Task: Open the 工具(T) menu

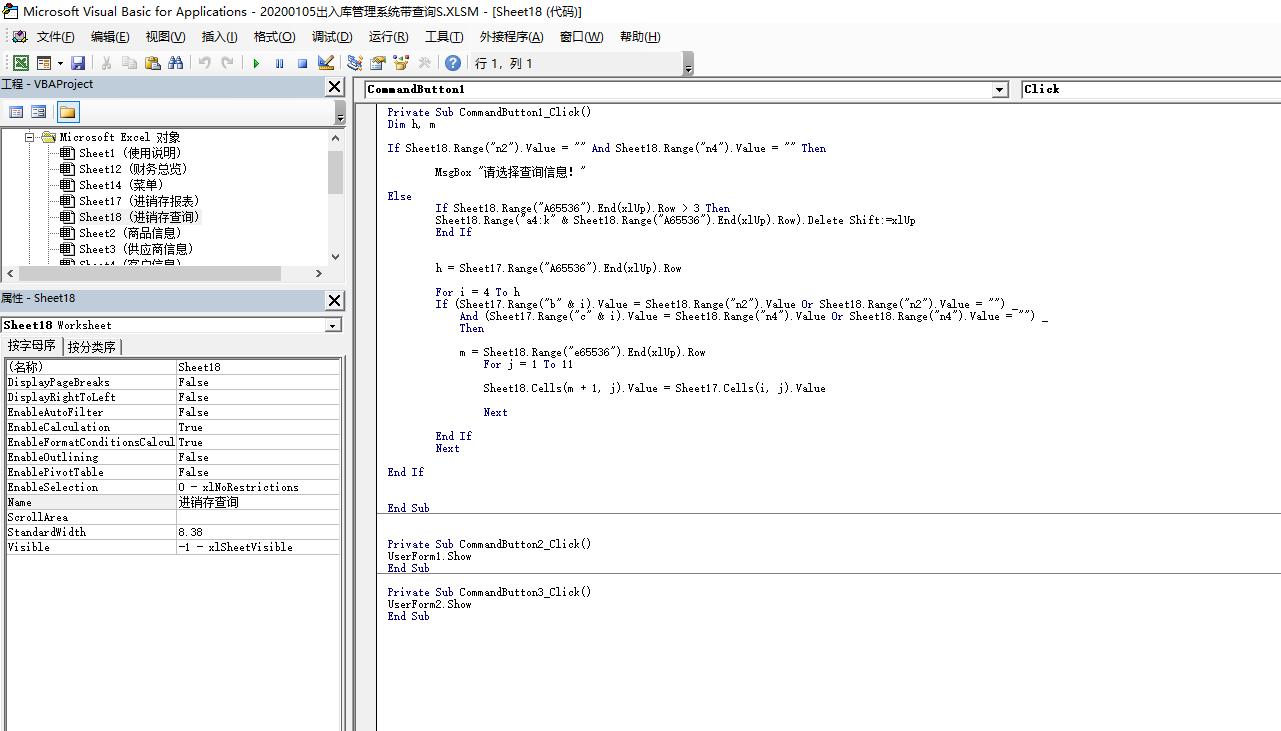Action: 444,37
